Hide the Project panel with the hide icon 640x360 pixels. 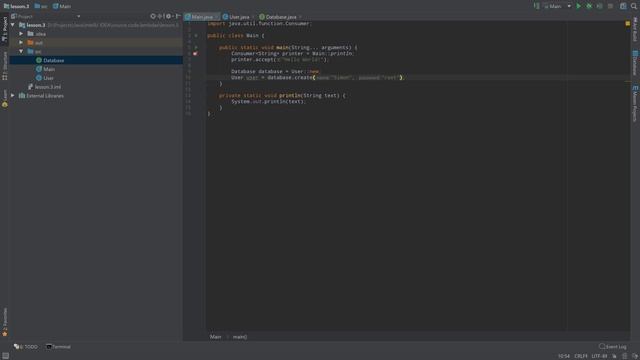click(x=178, y=16)
